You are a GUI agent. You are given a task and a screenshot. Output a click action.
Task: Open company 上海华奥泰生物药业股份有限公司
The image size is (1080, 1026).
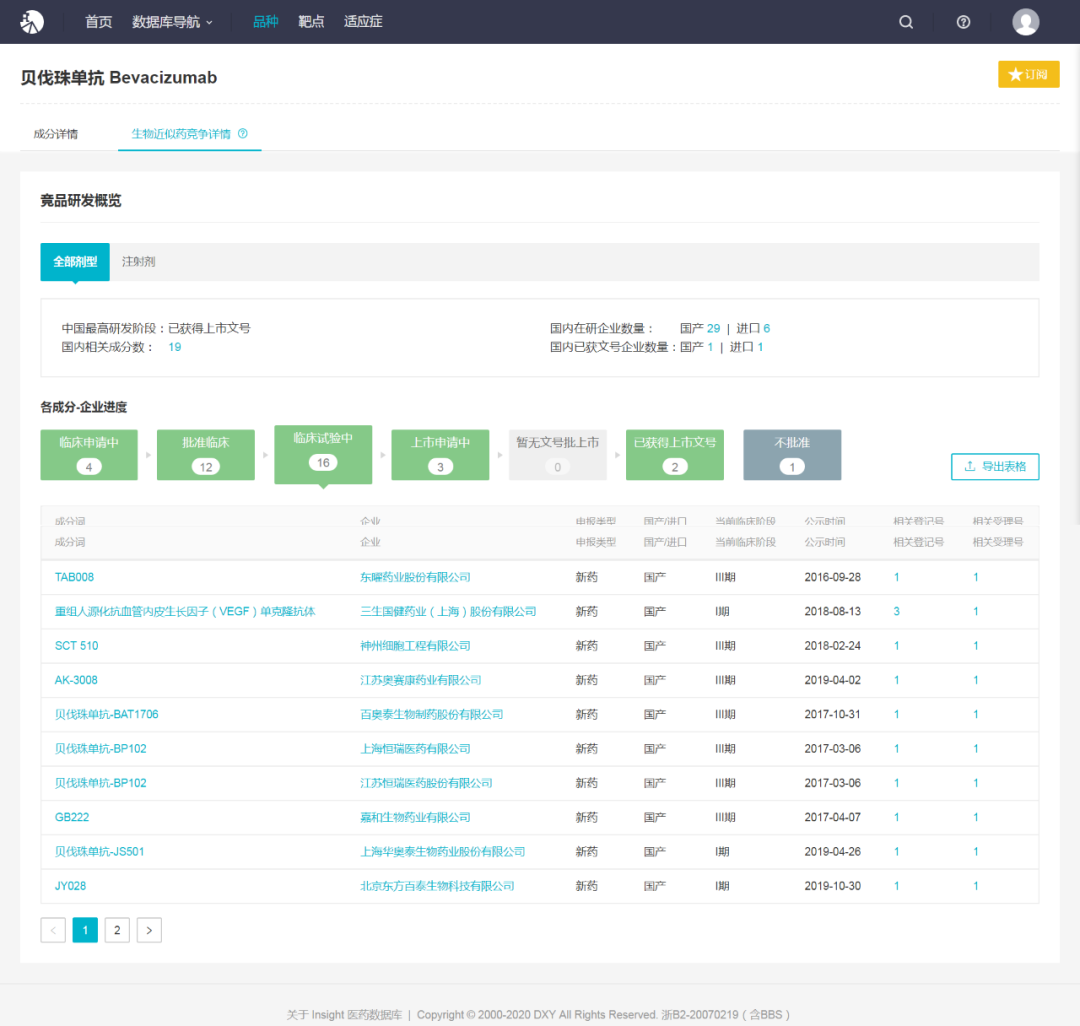(x=443, y=852)
